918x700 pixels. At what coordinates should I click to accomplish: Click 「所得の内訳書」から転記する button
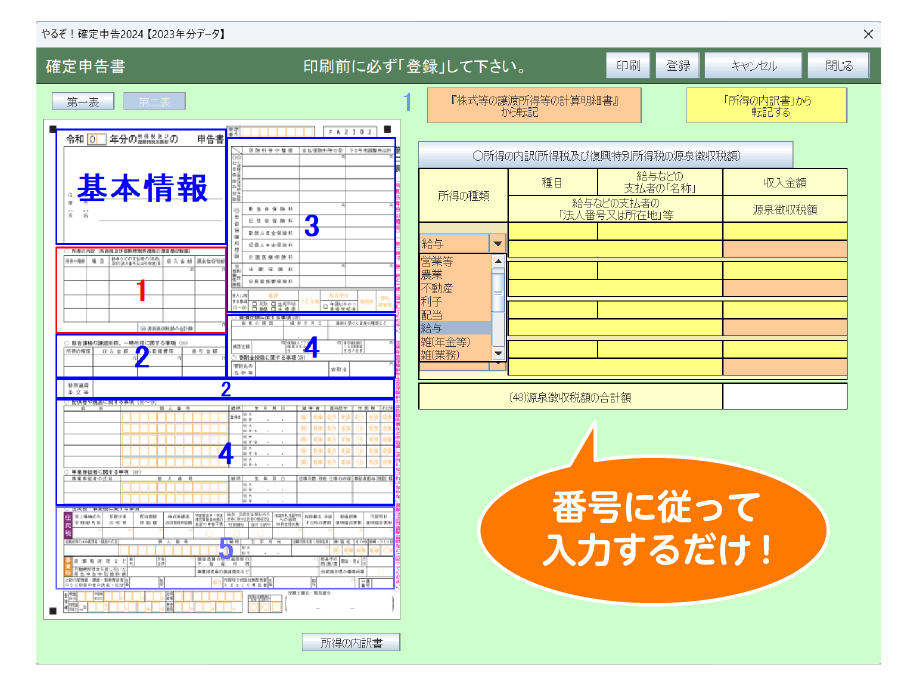766,105
